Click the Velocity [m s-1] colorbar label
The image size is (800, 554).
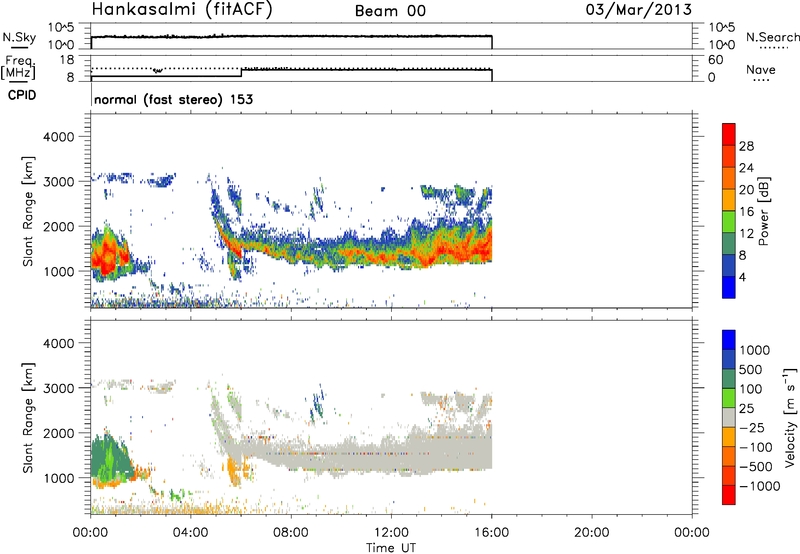coord(789,417)
